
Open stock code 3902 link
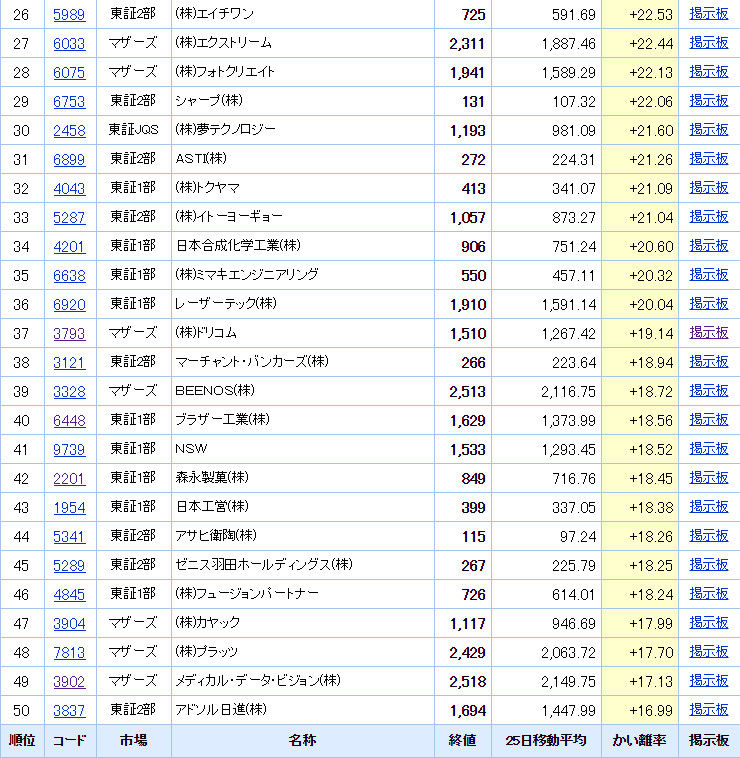[69, 682]
